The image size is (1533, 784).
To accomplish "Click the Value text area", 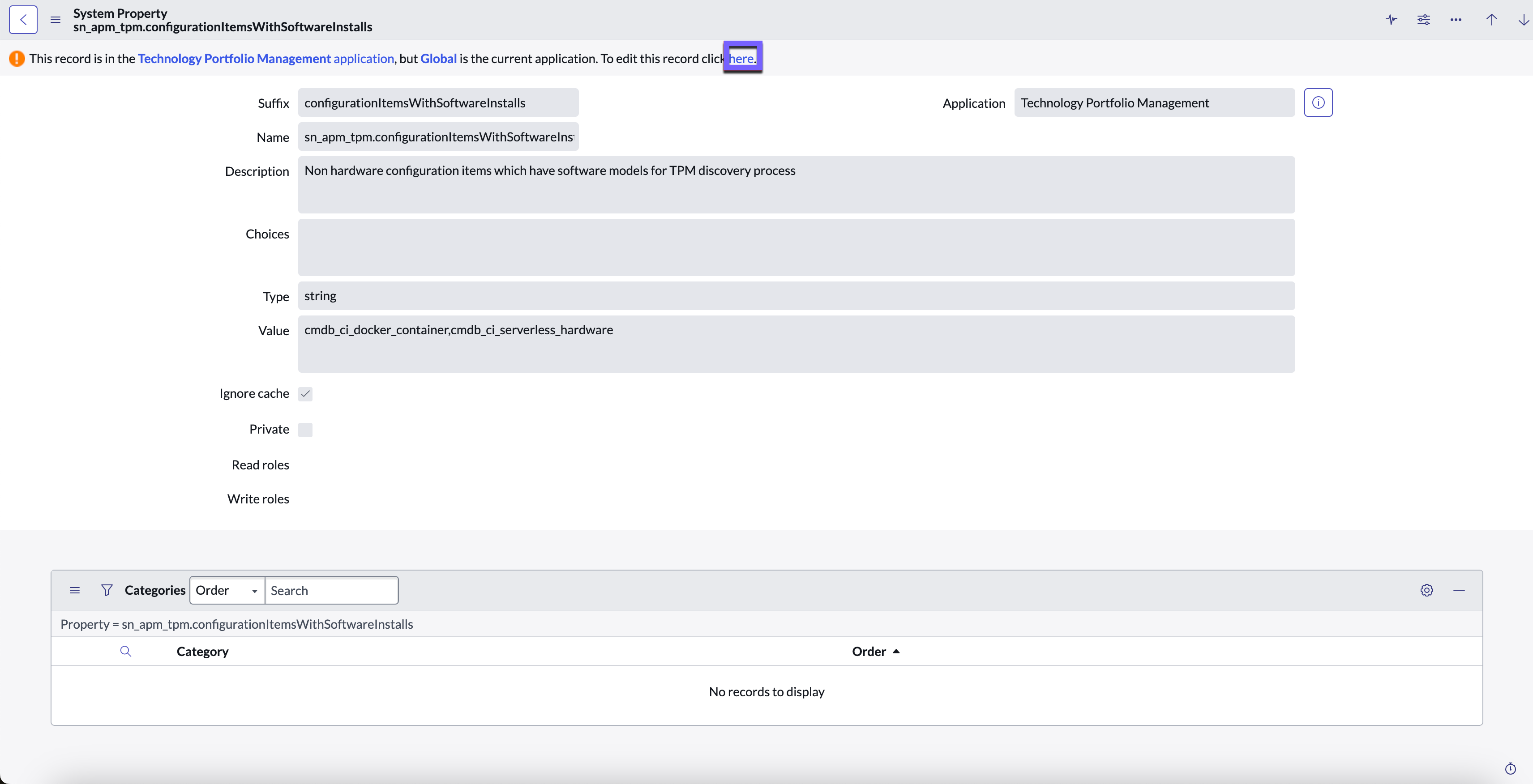I will click(x=796, y=345).
